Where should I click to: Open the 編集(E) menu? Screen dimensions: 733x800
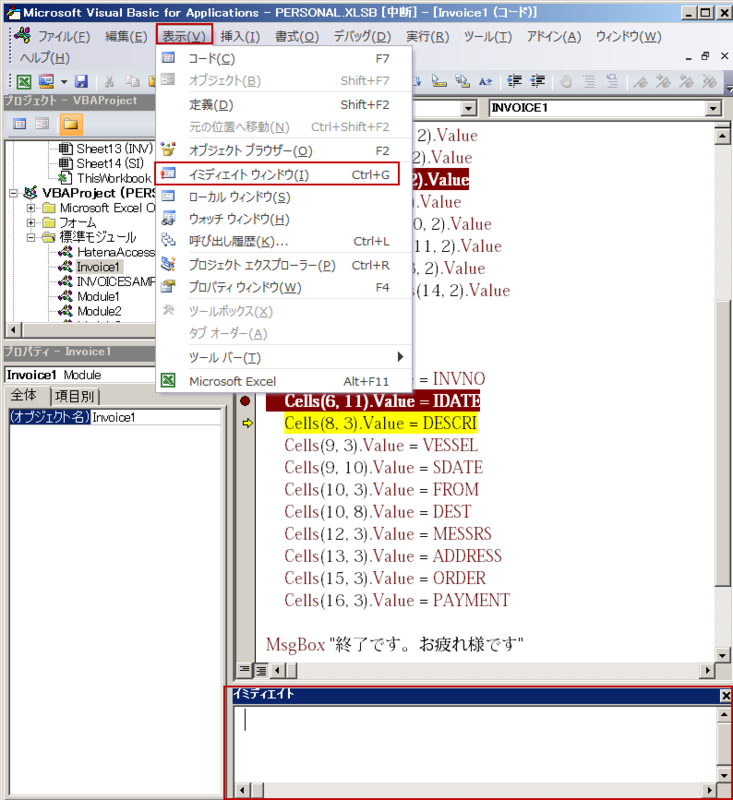pos(125,37)
